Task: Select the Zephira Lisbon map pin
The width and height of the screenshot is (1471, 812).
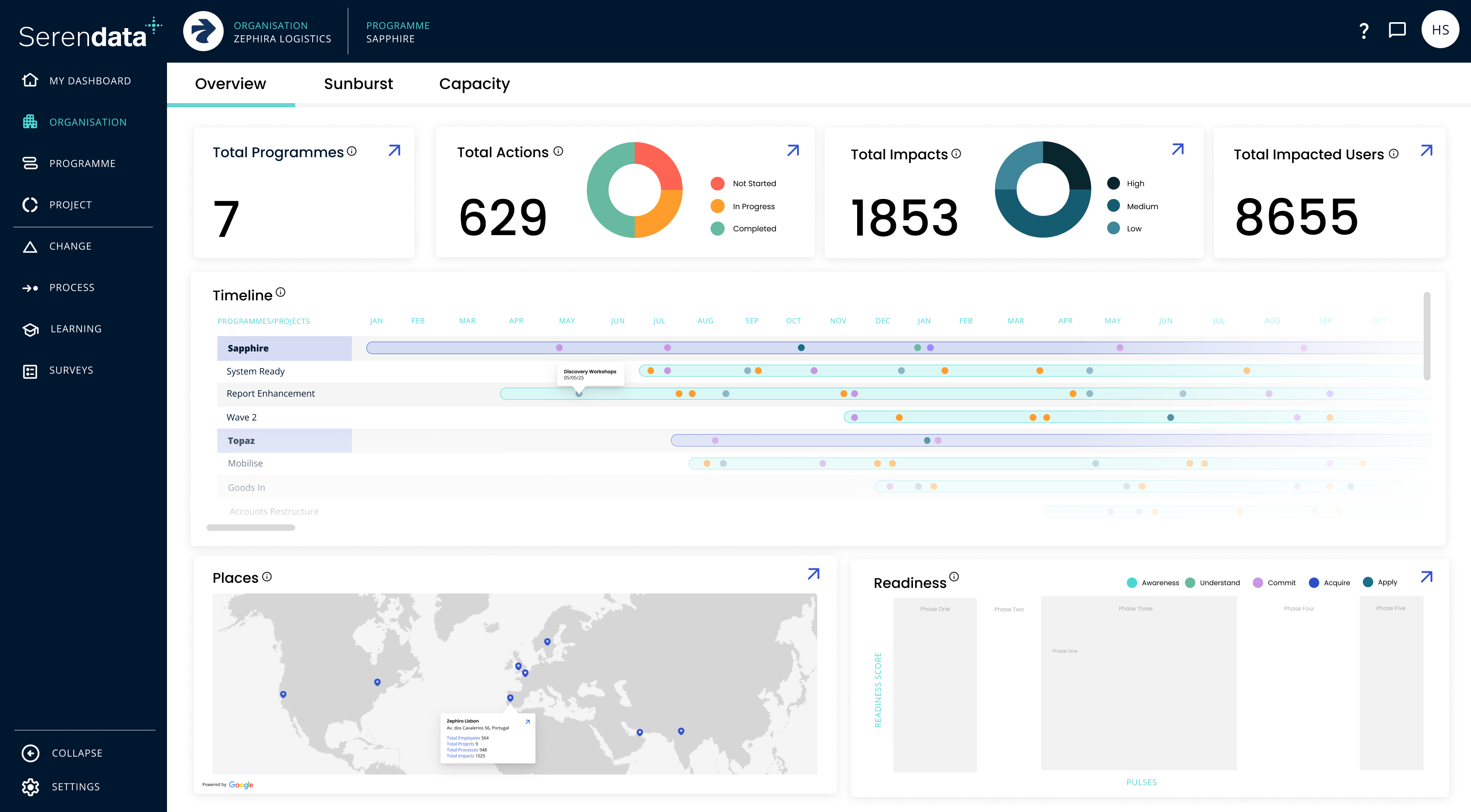Action: [x=510, y=698]
